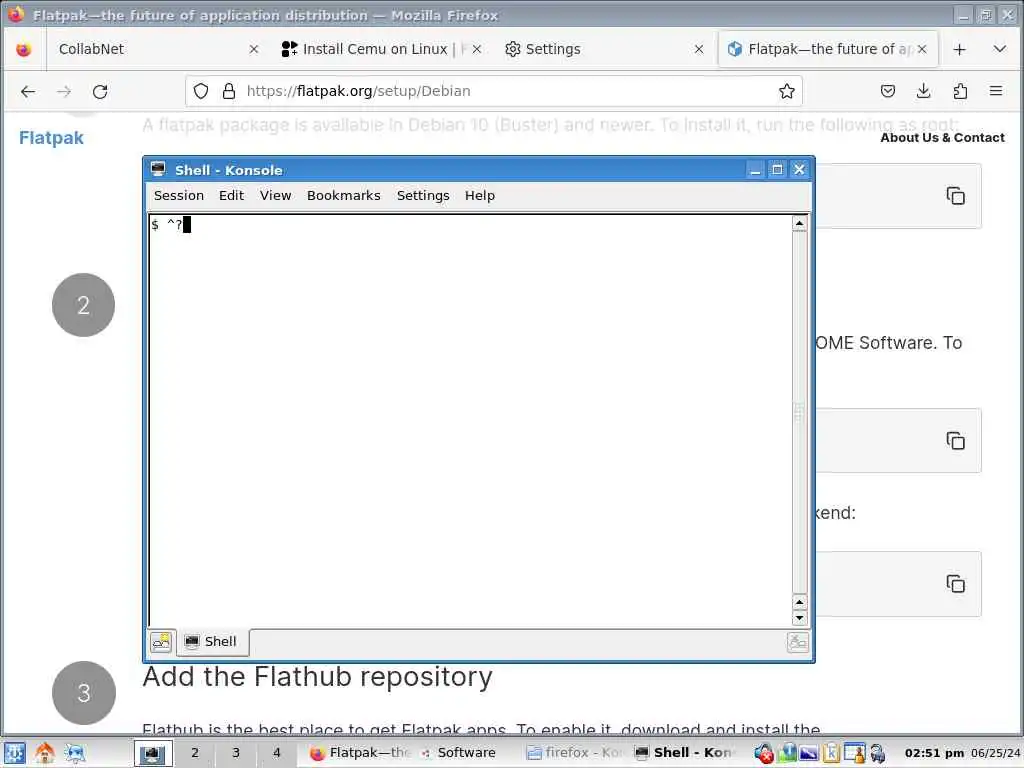
Task: Activate firefox - Konqueror taskbar entry
Action: point(575,753)
